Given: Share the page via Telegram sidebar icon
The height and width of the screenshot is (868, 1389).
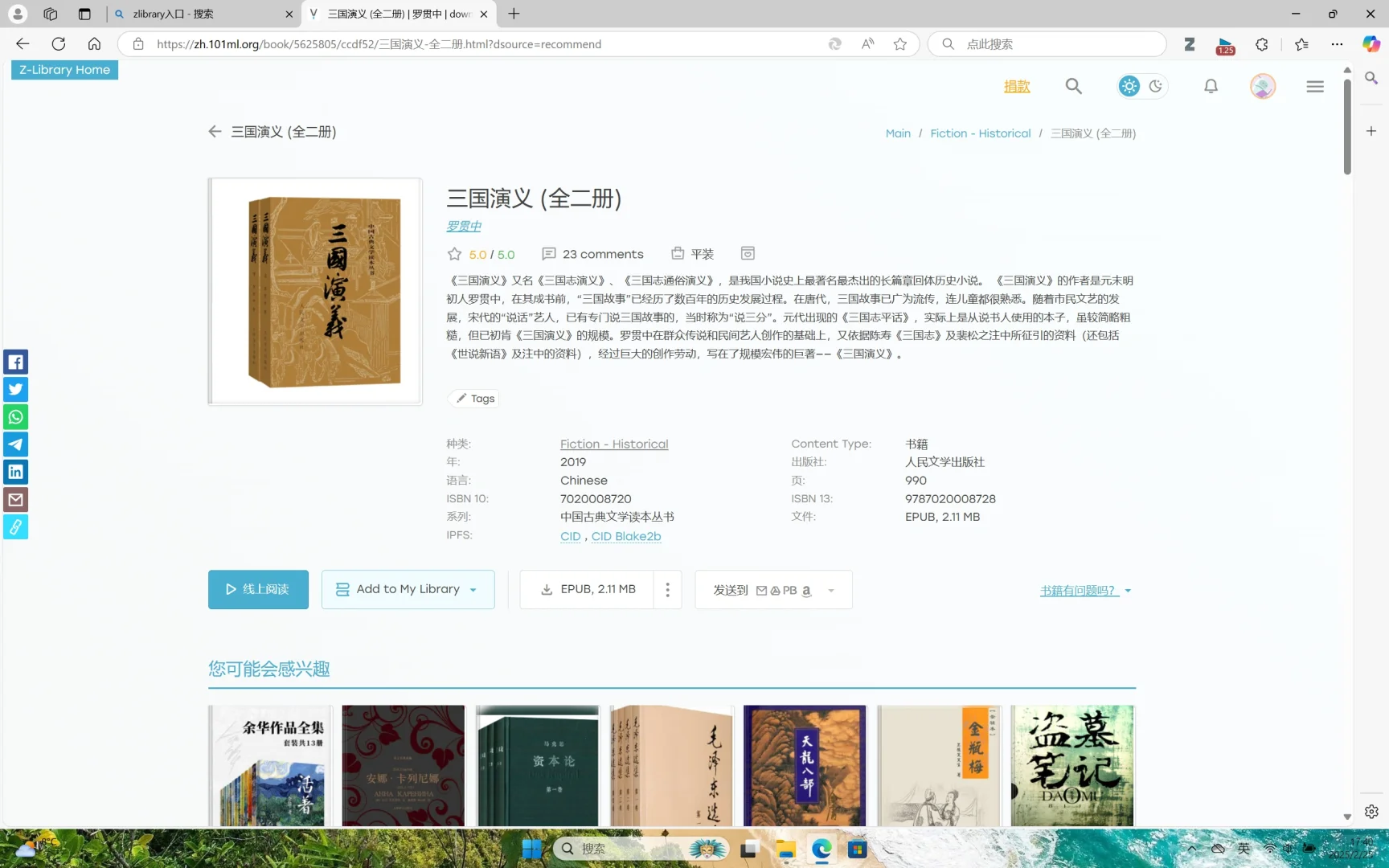Looking at the screenshot, I should click(15, 444).
